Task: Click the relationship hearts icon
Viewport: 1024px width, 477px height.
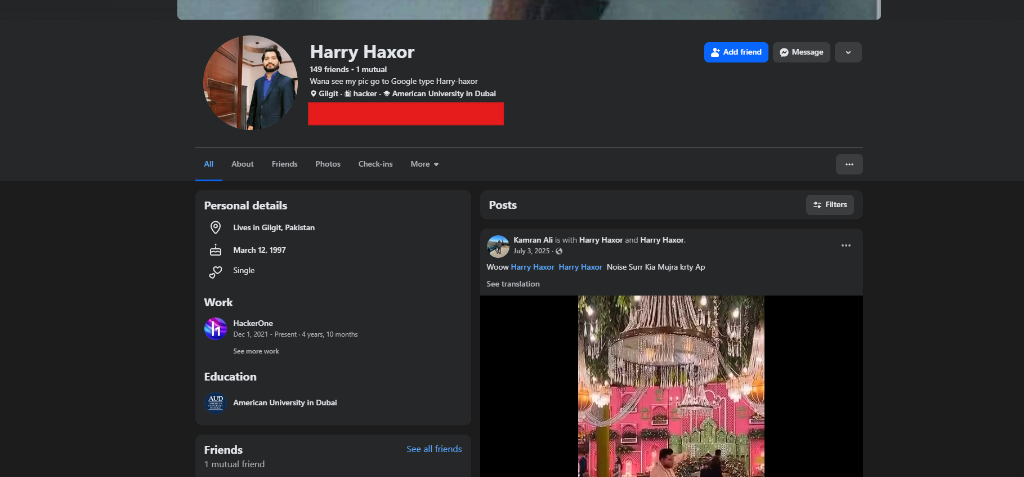Action: [216, 272]
